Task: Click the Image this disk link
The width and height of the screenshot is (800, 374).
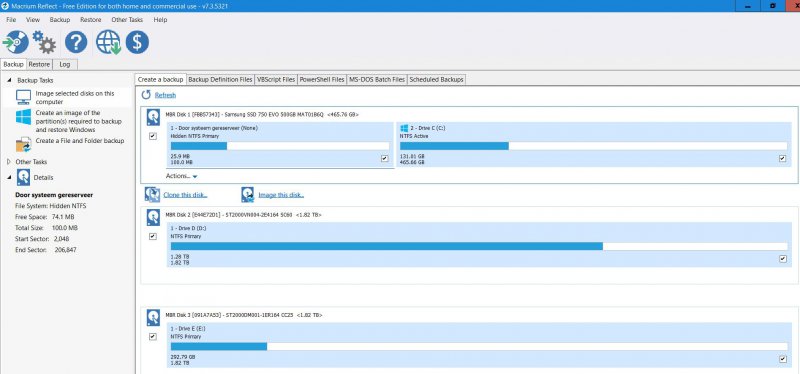Action: tap(281, 195)
